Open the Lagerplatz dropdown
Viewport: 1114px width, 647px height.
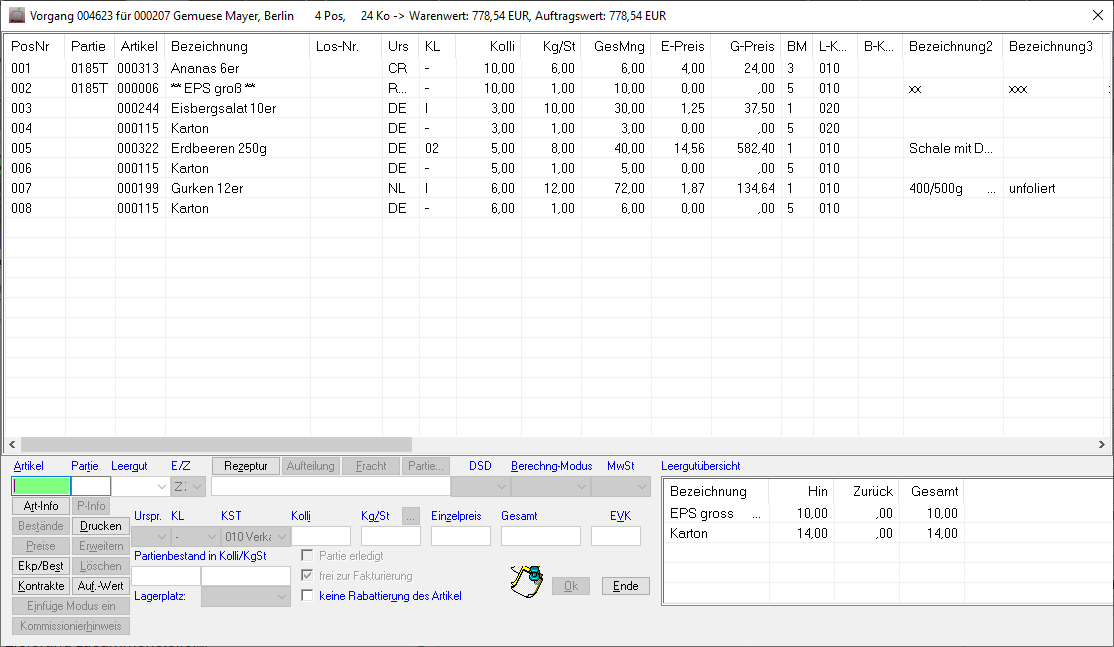click(x=246, y=597)
